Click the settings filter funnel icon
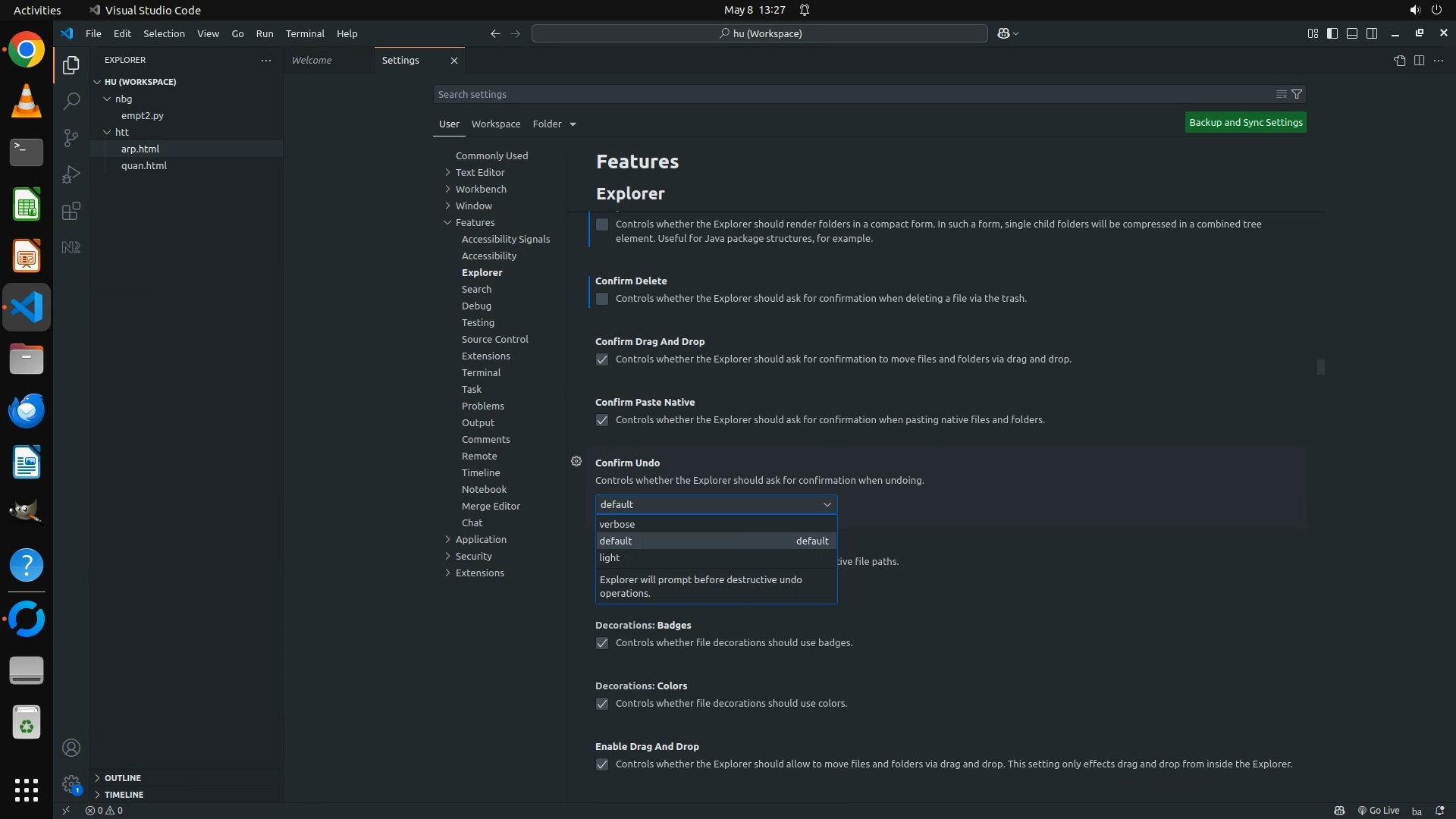 point(1297,94)
